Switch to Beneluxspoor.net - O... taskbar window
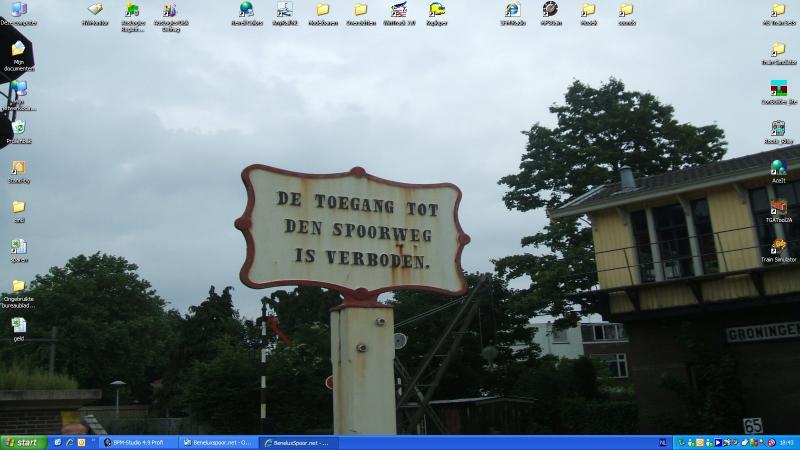800x450 pixels. point(218,443)
